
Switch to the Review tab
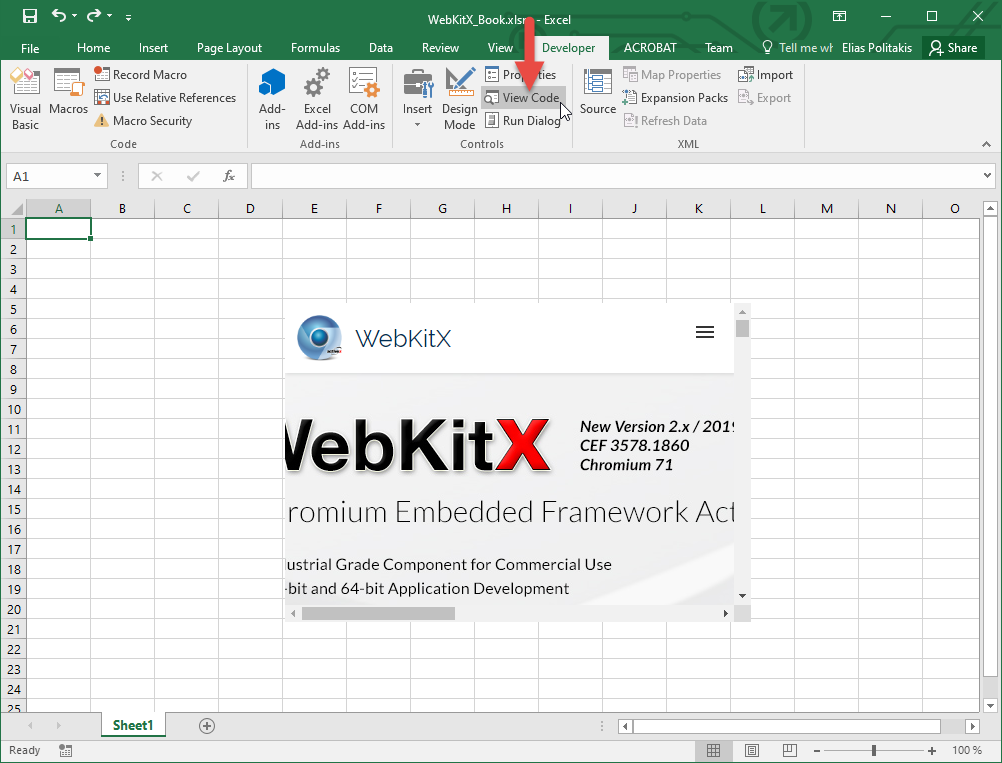click(x=440, y=48)
